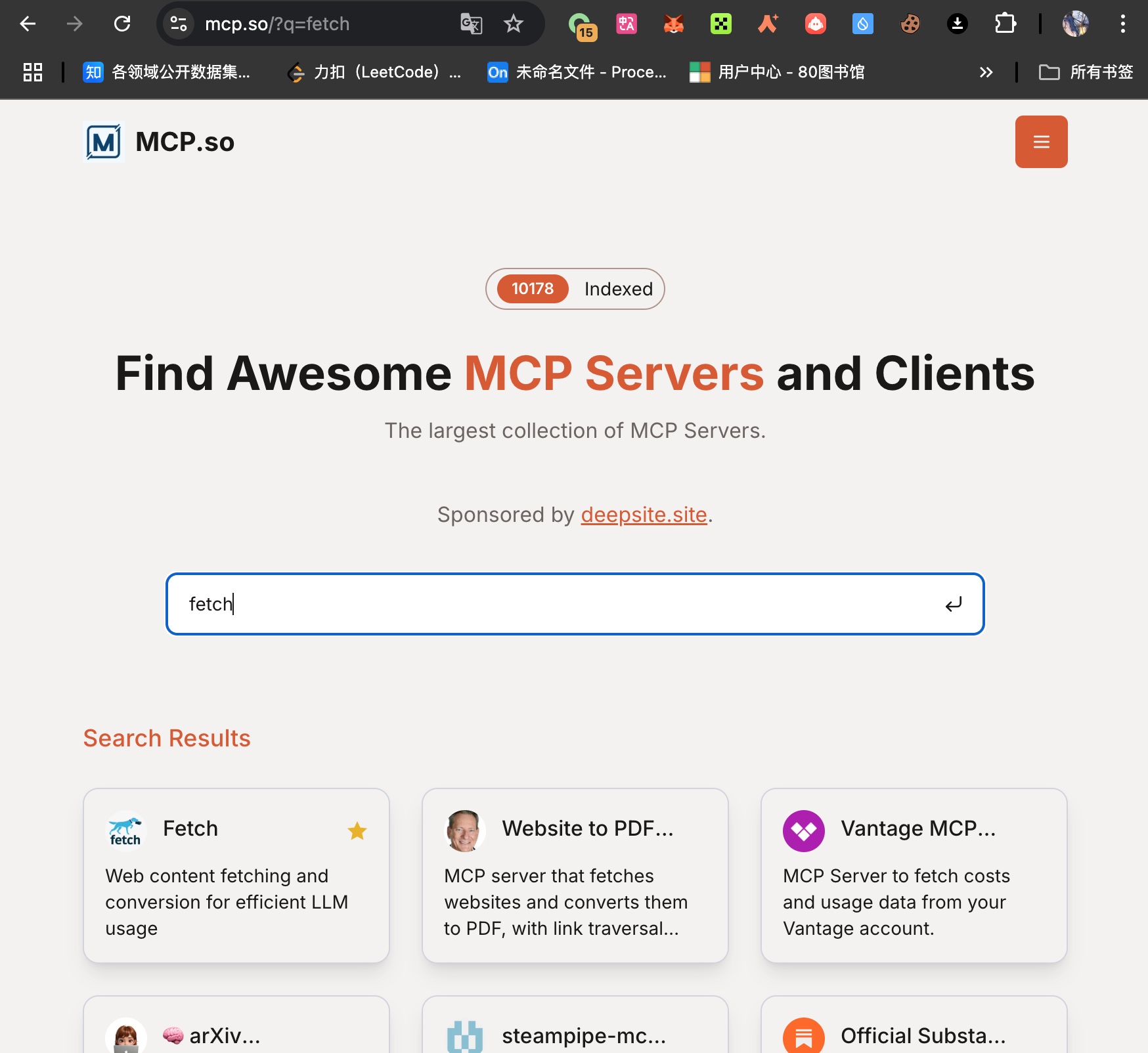
Task: Expand the hidden bookmarks chevron
Action: point(986,72)
